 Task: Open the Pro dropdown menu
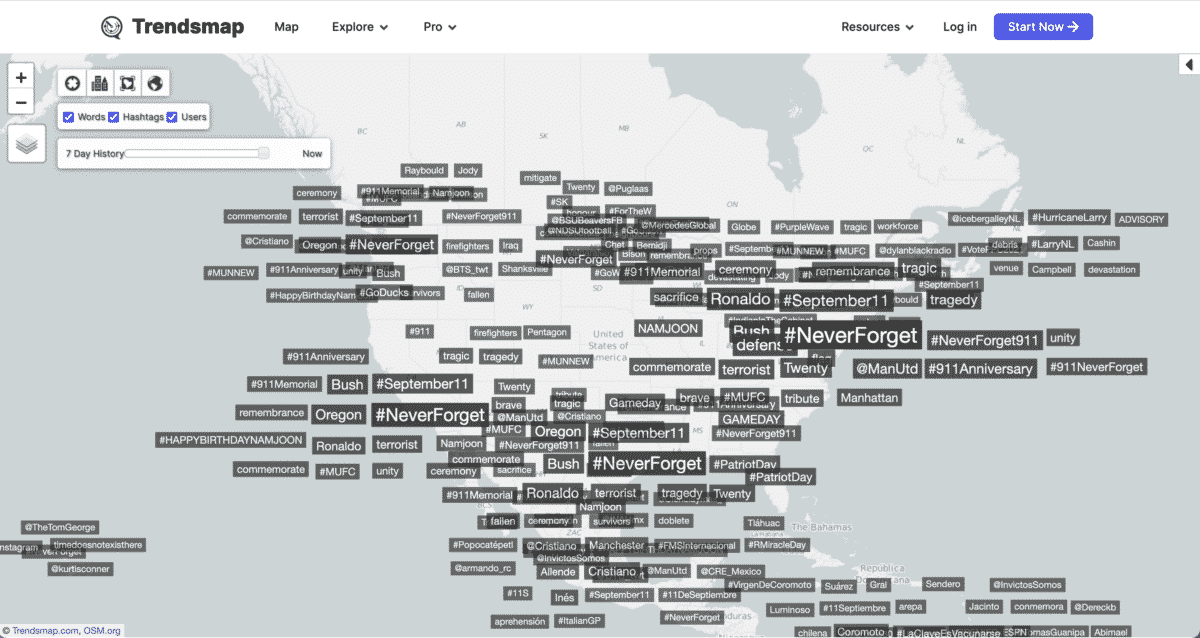440,27
